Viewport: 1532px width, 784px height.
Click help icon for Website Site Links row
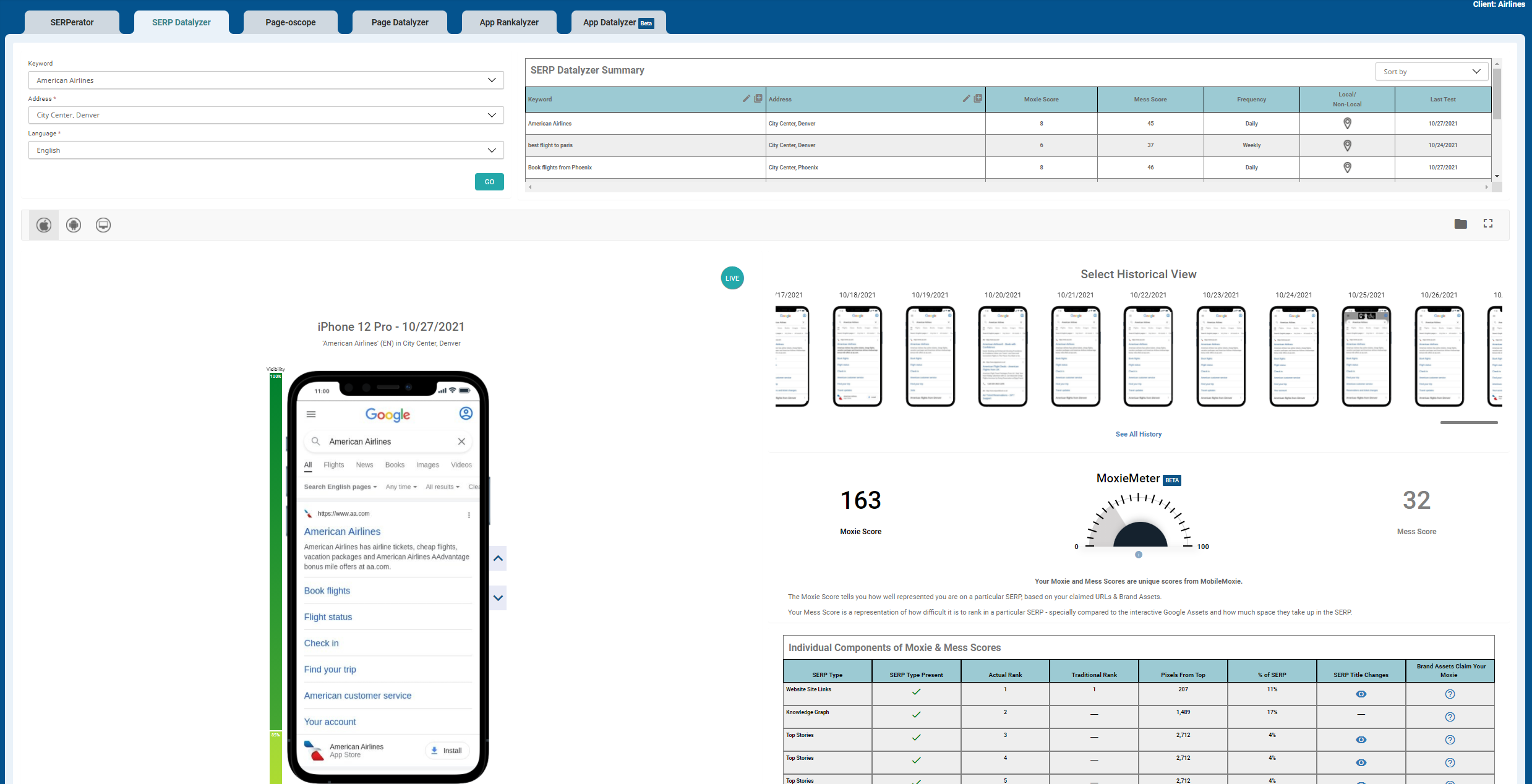point(1450,694)
